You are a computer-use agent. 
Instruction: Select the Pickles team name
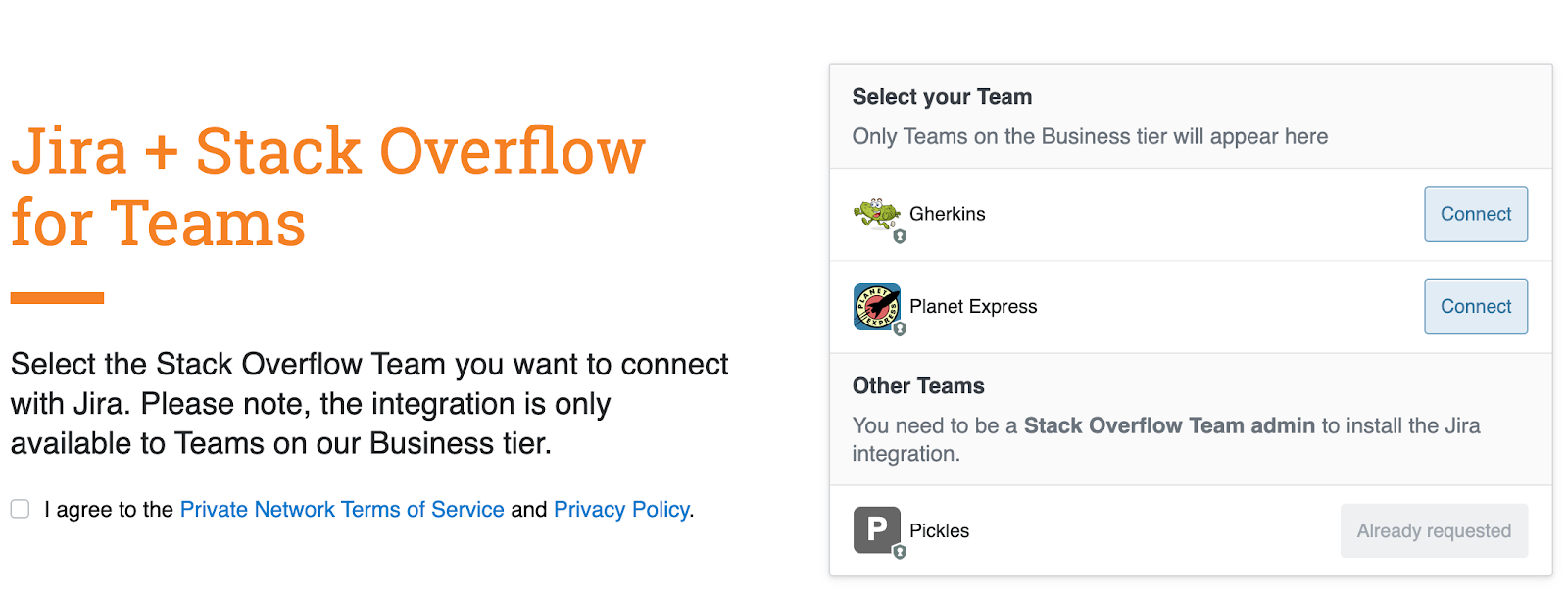939,530
